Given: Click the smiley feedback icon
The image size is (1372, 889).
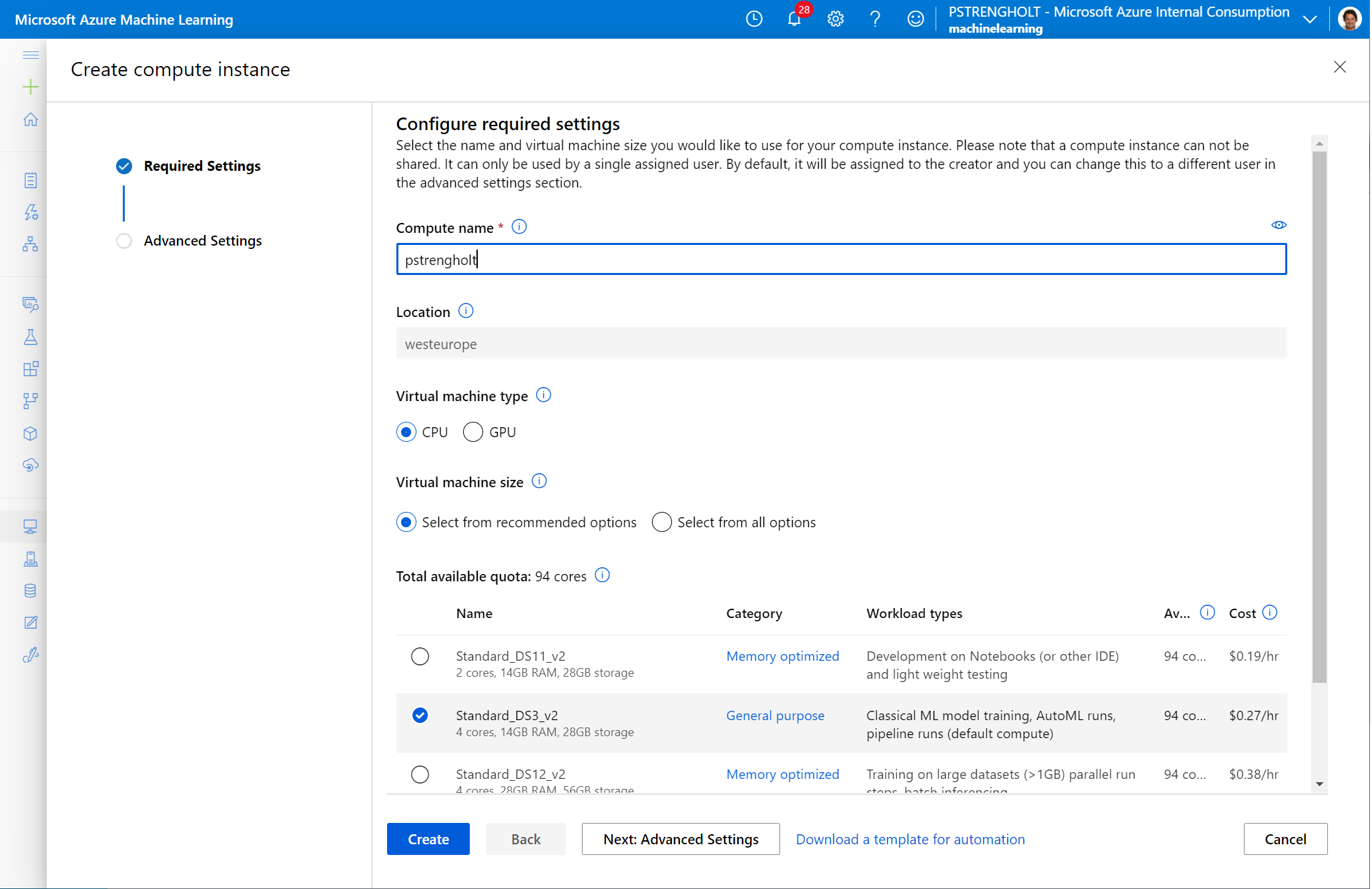Looking at the screenshot, I should pyautogui.click(x=916, y=19).
